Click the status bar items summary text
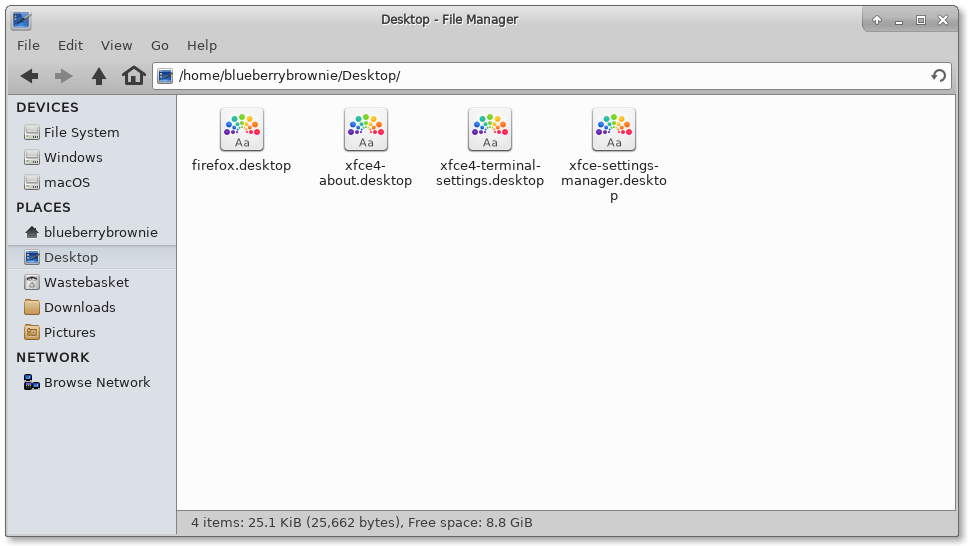968x546 pixels. click(361, 523)
